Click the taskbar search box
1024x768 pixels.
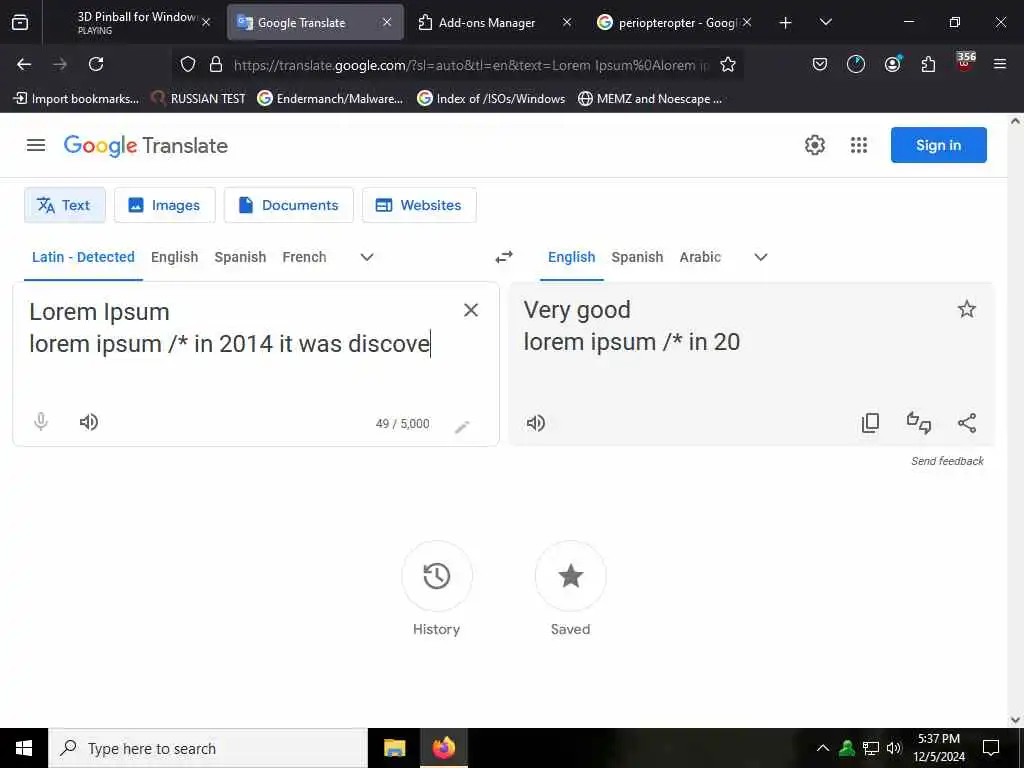pyautogui.click(x=208, y=748)
